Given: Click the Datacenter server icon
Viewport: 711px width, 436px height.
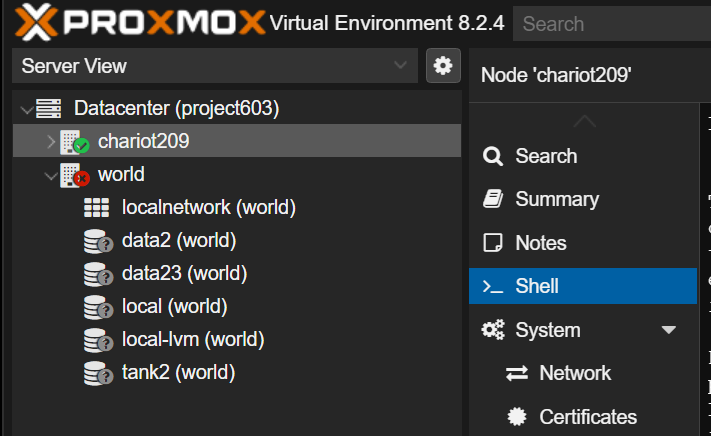Looking at the screenshot, I should 48,108.
